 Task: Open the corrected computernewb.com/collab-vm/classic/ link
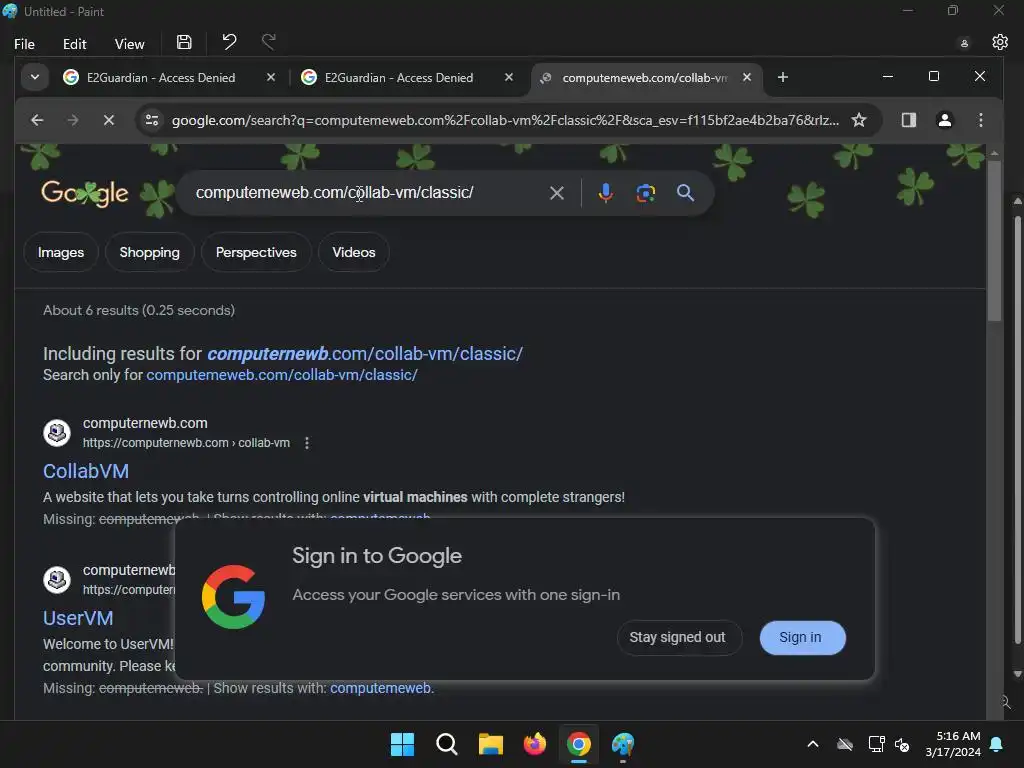(x=365, y=353)
